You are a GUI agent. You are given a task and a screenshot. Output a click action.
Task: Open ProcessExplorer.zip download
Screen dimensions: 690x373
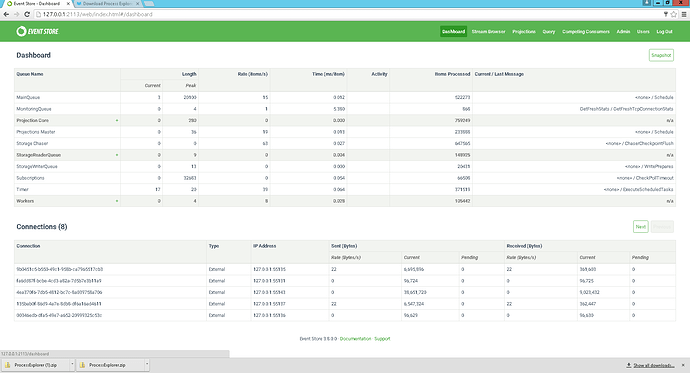[110, 365]
